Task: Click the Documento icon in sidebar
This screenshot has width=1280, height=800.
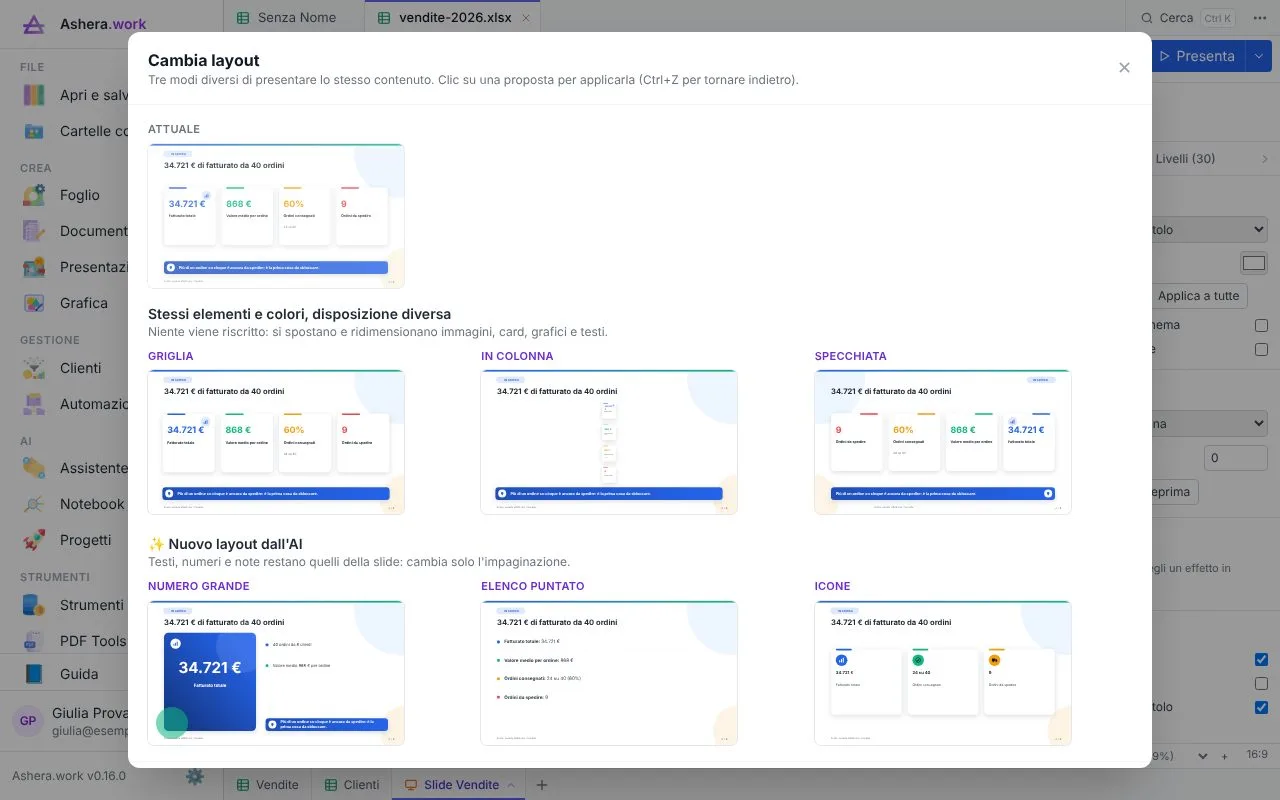Action: 34,231
